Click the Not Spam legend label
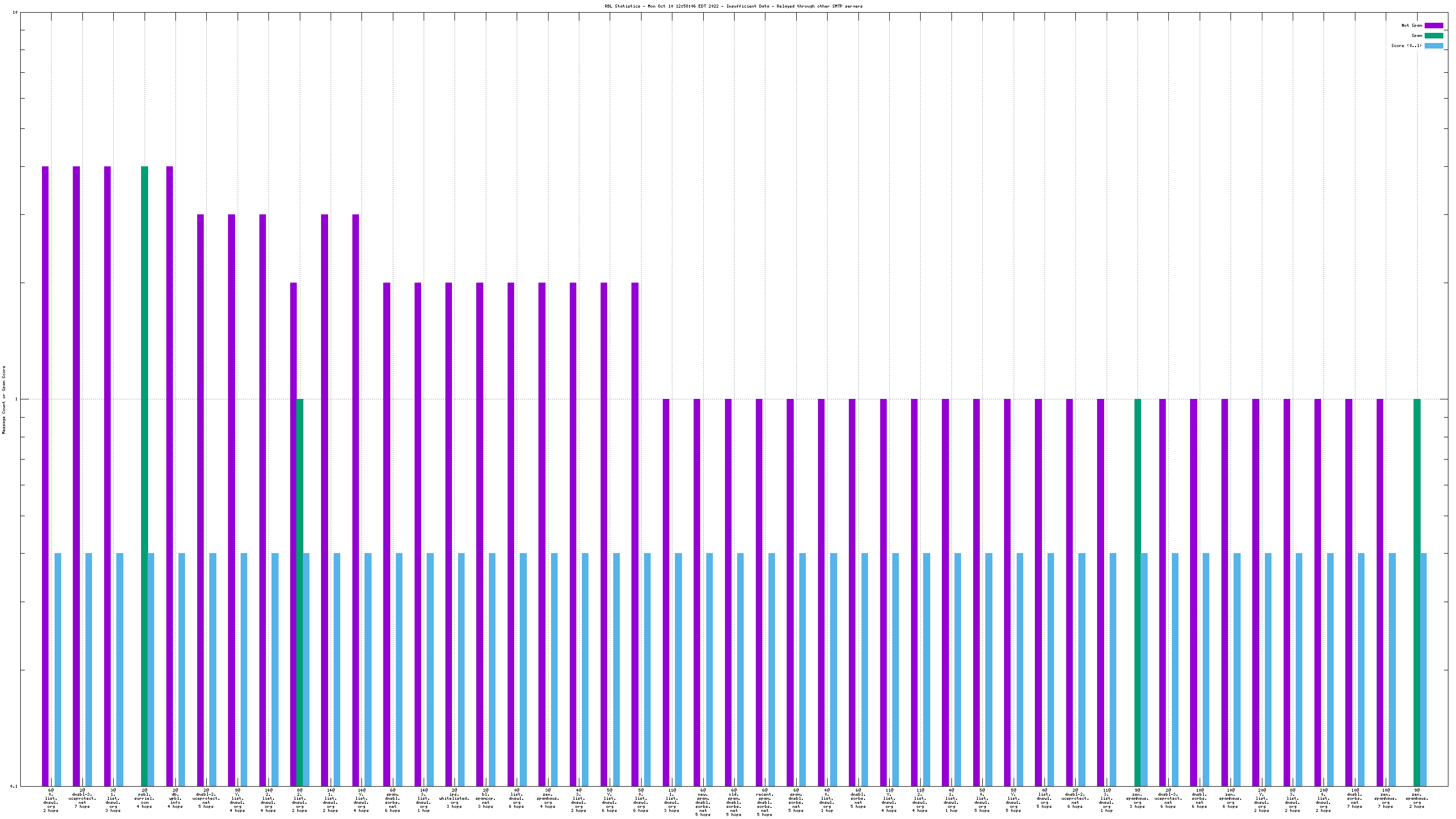 pyautogui.click(x=1412, y=25)
